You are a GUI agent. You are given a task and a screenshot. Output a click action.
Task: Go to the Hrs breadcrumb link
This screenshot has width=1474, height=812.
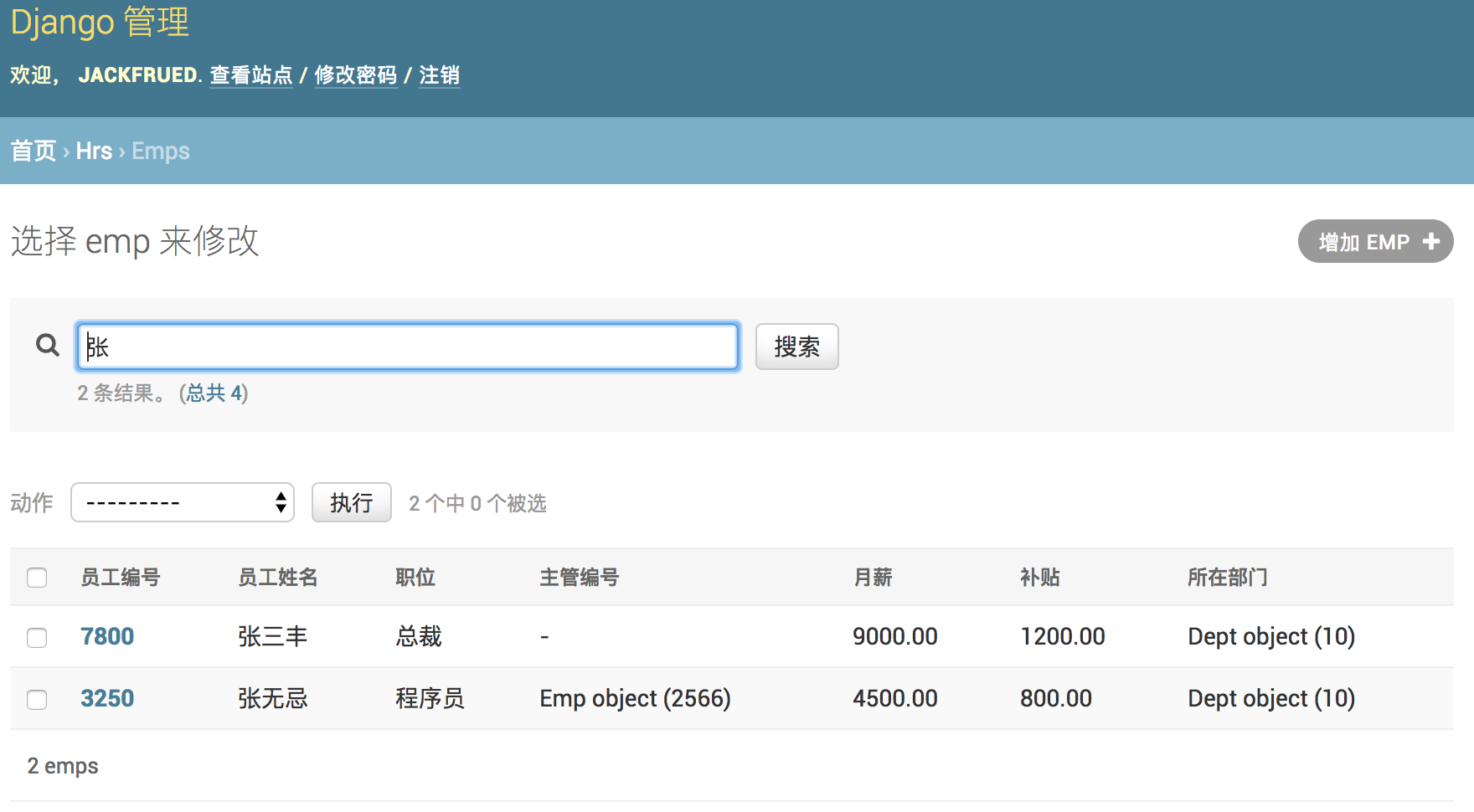[94, 152]
